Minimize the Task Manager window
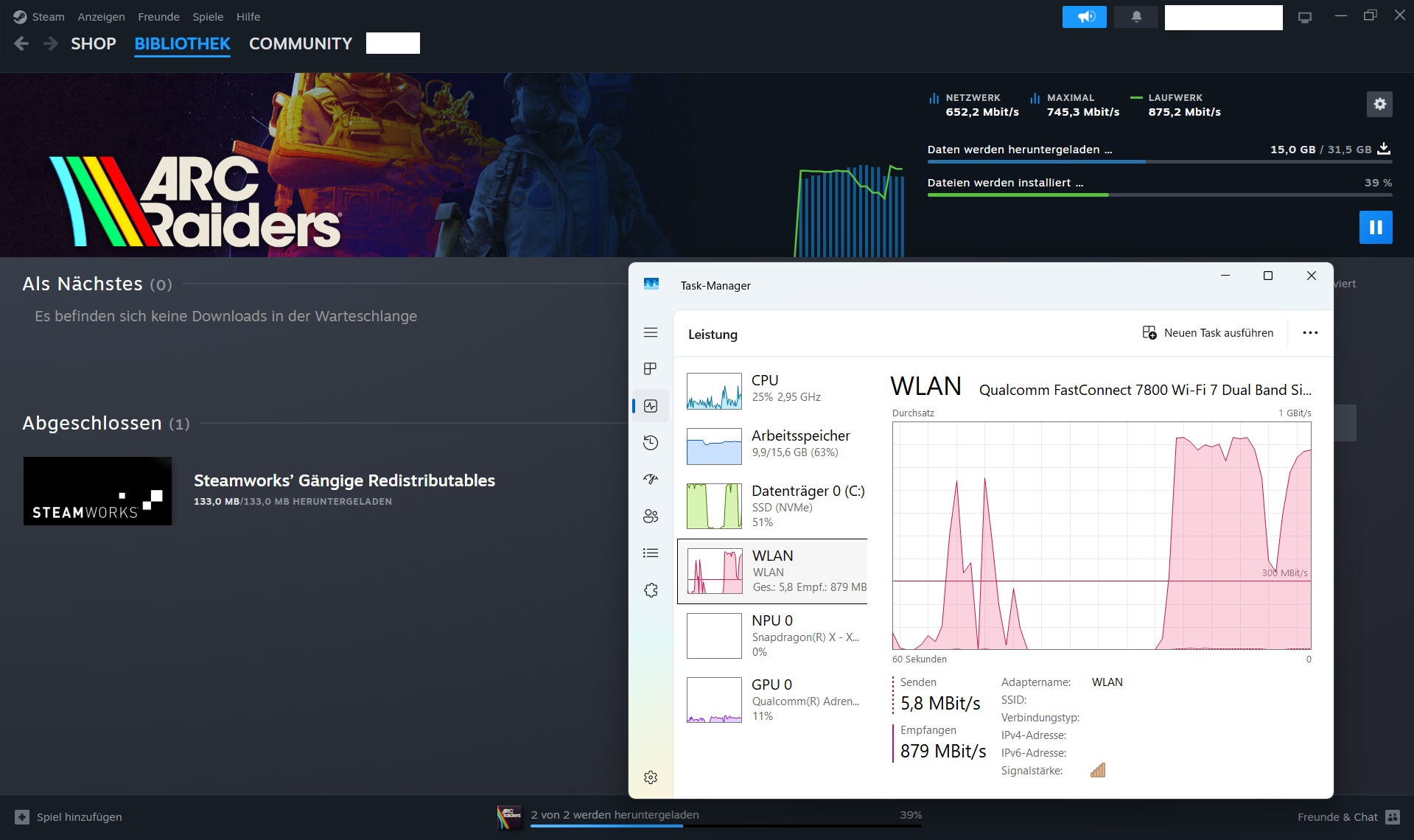 [1225, 276]
